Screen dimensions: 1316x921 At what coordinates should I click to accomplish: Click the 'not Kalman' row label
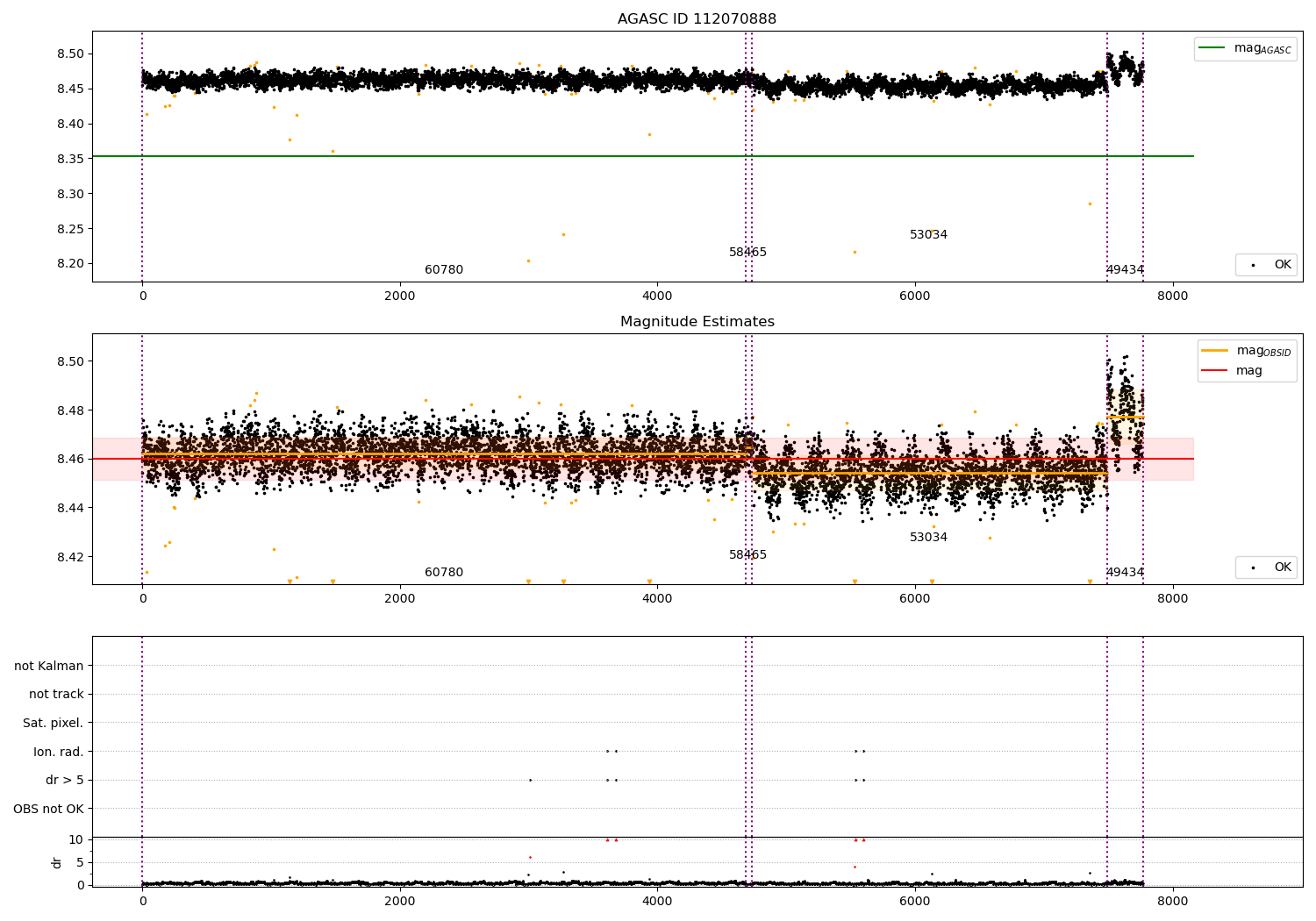[49, 666]
